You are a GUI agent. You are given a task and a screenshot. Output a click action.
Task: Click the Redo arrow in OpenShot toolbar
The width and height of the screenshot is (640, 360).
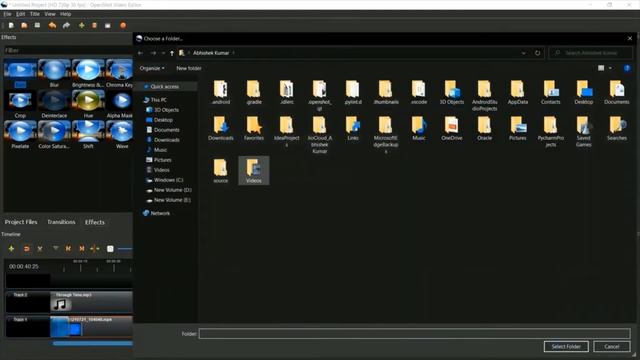point(66,25)
